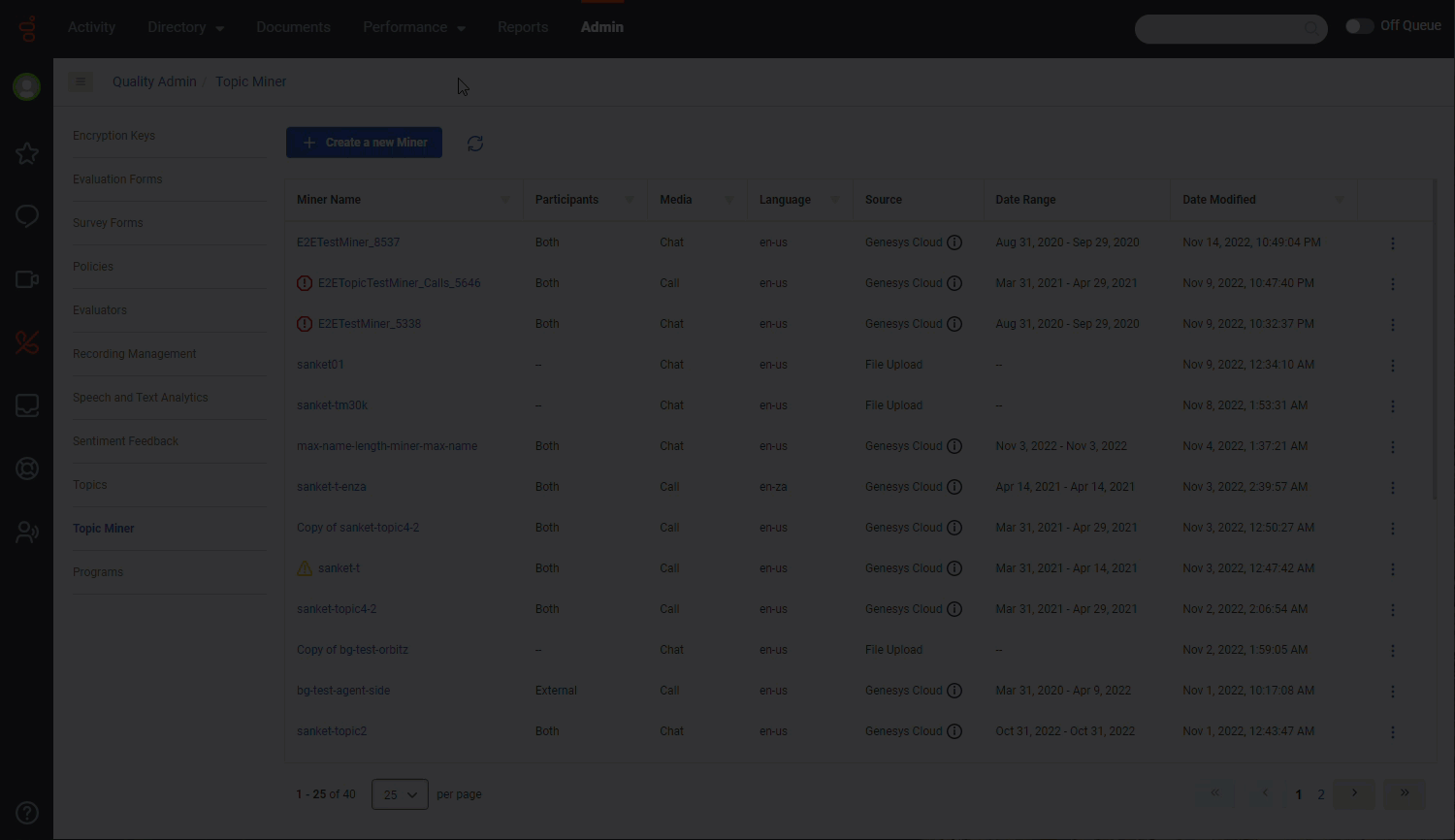Open the help question mark icon
Image resolution: width=1455 pixels, height=840 pixels.
[x=26, y=813]
